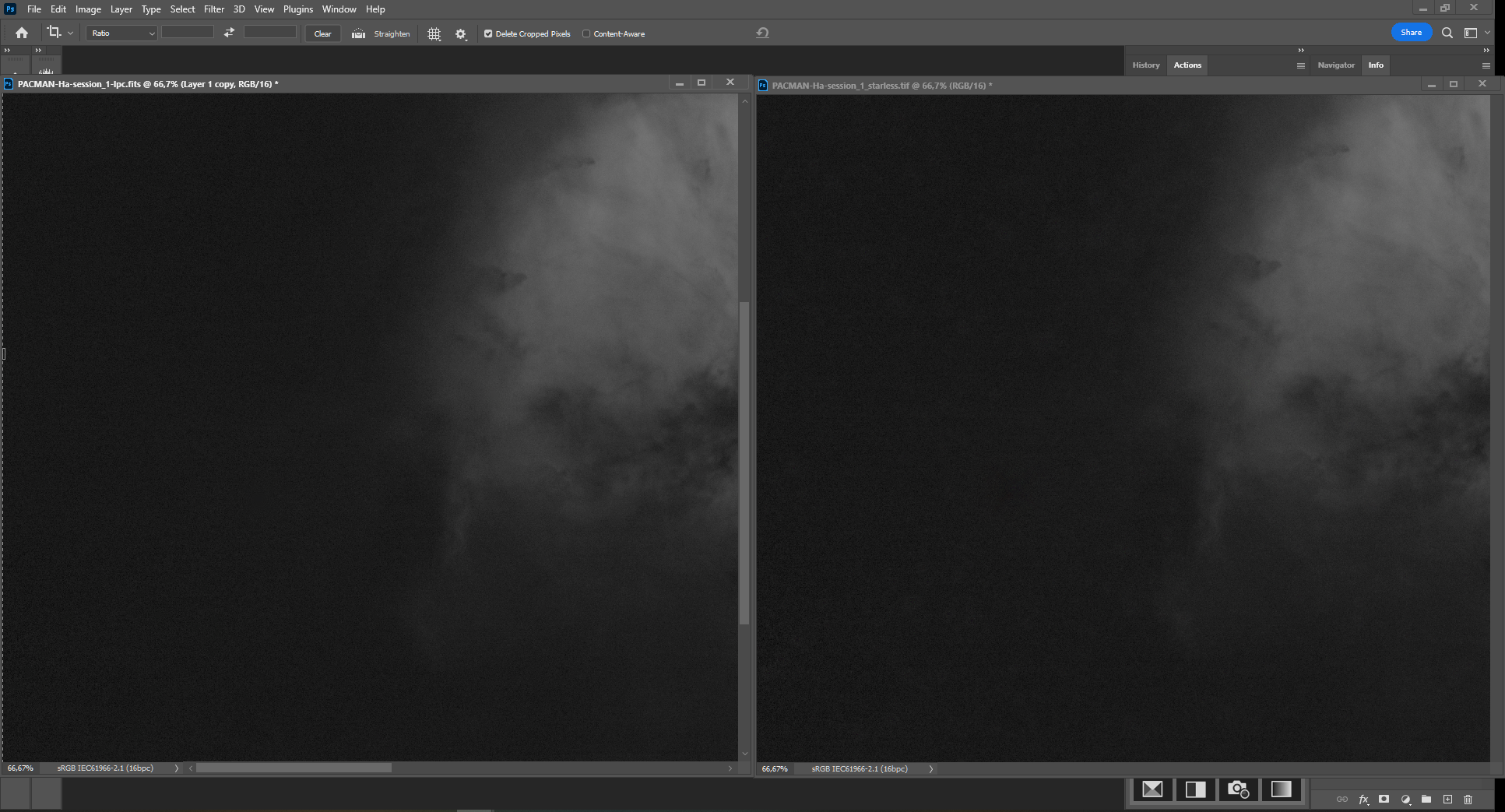1505x812 pixels.
Task: Click the camera photo filter adjustment thumbnail
Action: pos(1238,789)
